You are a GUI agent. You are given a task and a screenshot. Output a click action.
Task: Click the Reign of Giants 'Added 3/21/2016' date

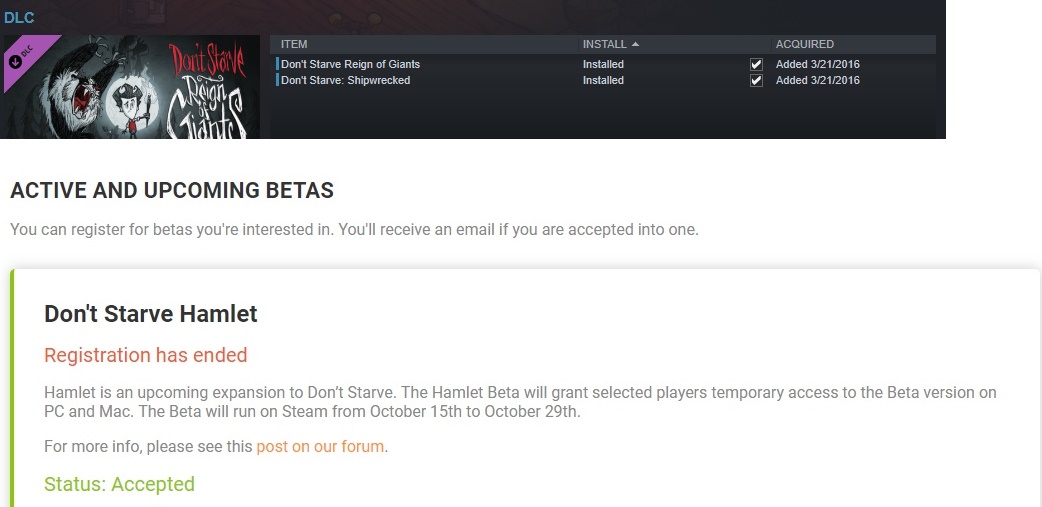pyautogui.click(x=817, y=65)
